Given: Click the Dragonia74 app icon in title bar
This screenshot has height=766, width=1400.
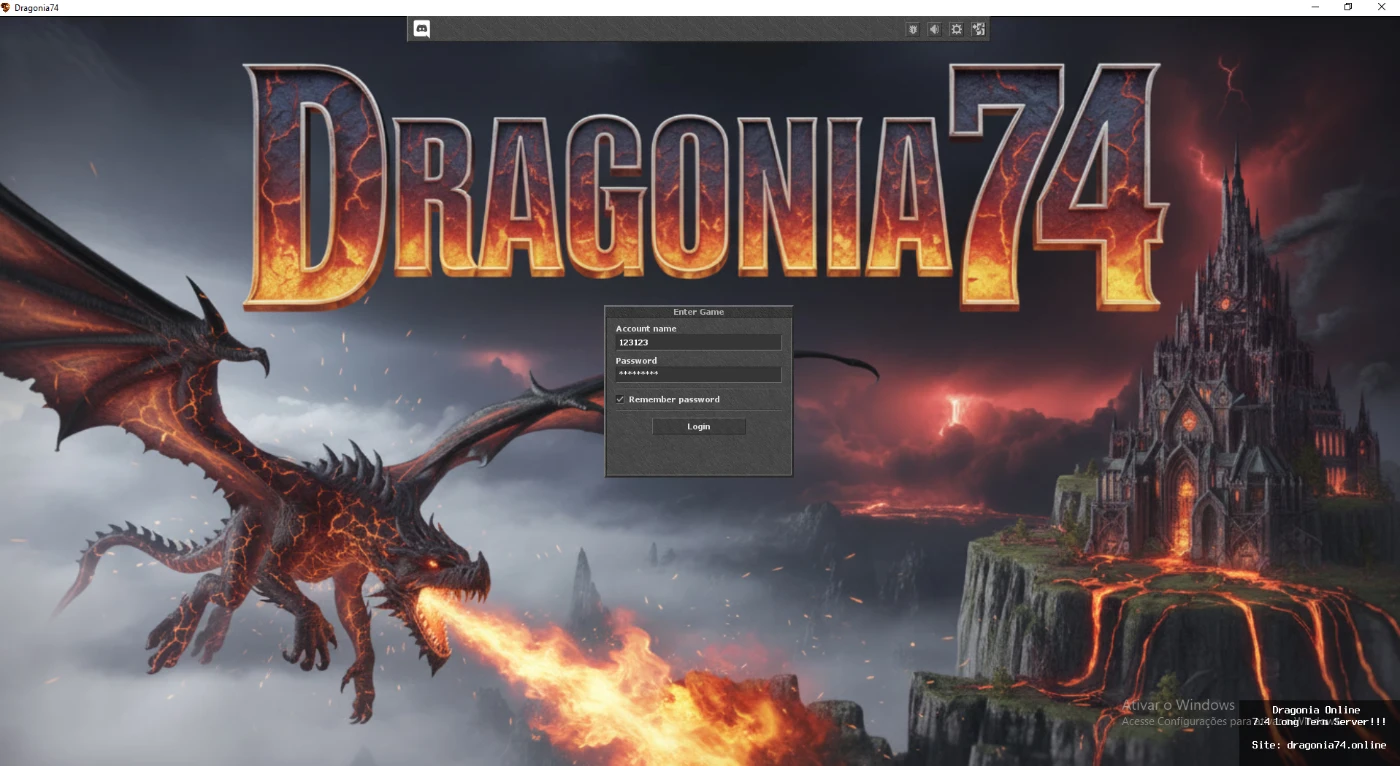Looking at the screenshot, I should point(6,7).
